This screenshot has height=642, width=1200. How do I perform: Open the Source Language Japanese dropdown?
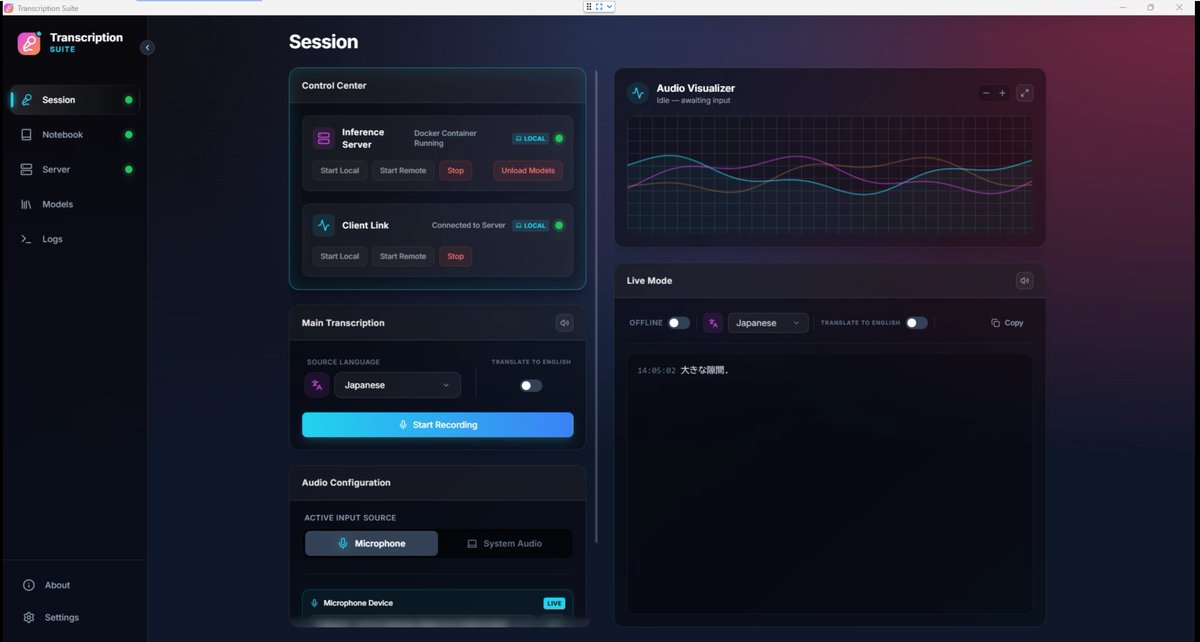tap(397, 385)
